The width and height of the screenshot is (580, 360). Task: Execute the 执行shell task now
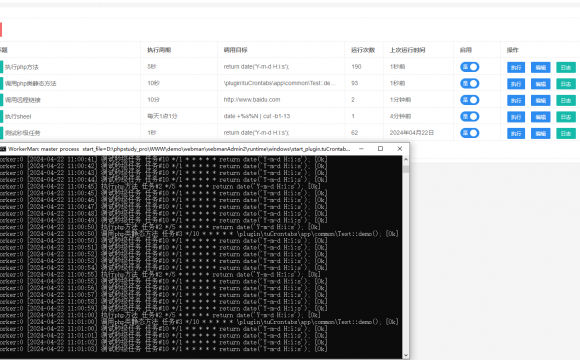pos(516,117)
